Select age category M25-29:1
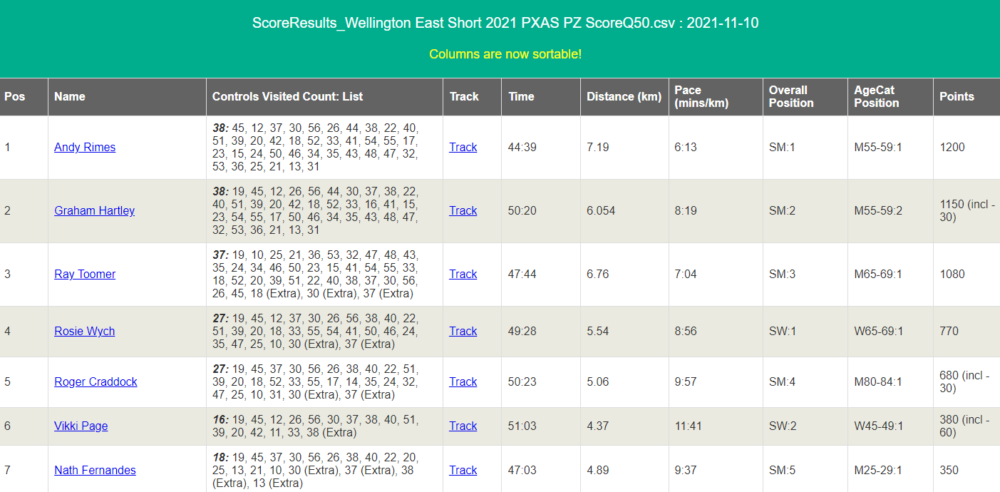The height and width of the screenshot is (492, 1000). [878, 470]
